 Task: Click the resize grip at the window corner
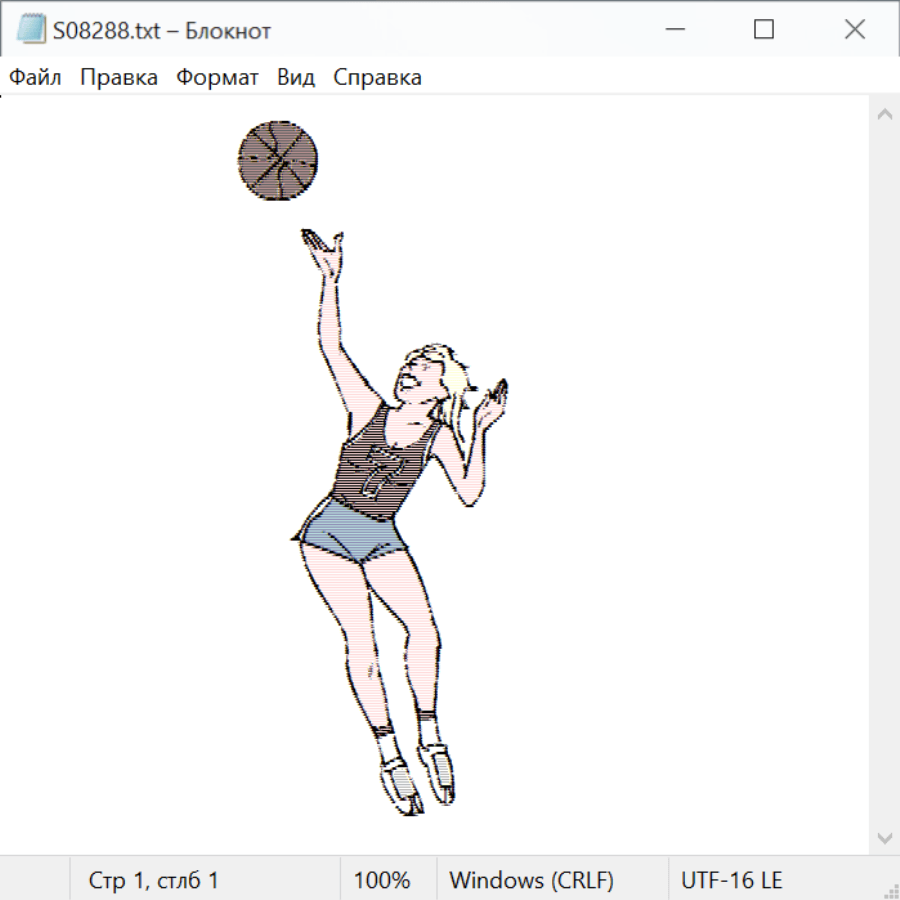pyautogui.click(x=890, y=890)
